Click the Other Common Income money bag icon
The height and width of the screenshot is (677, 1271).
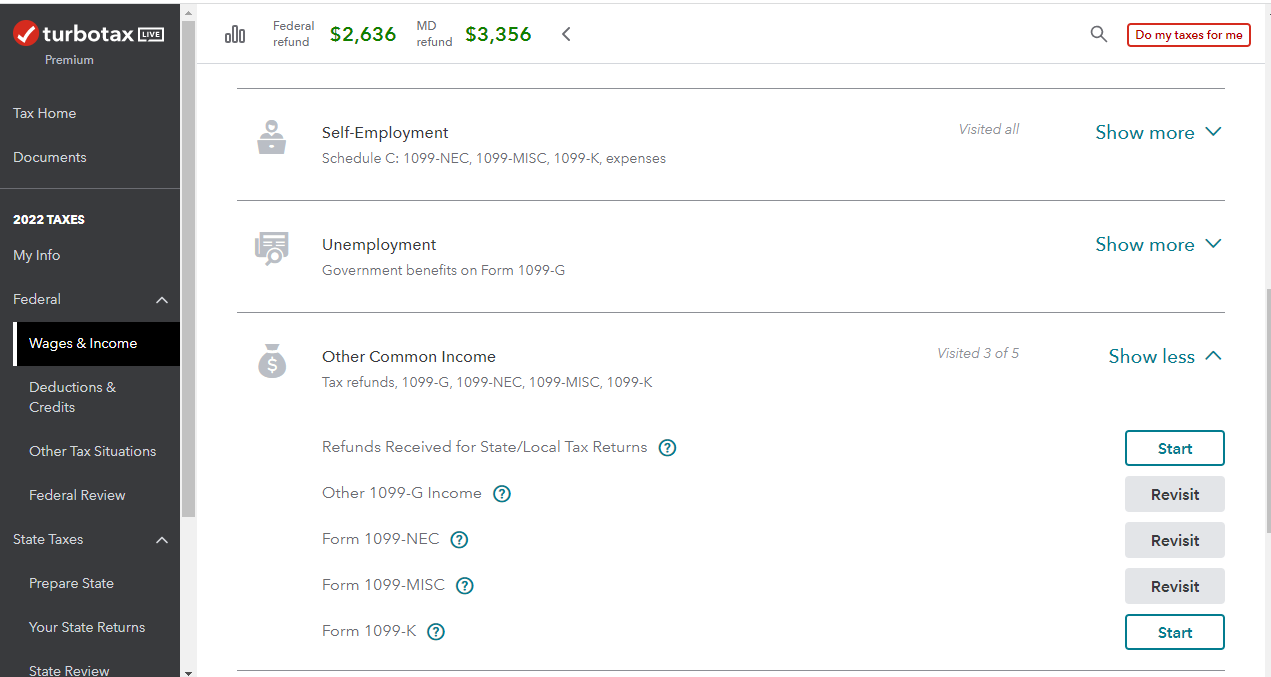[x=272, y=361]
